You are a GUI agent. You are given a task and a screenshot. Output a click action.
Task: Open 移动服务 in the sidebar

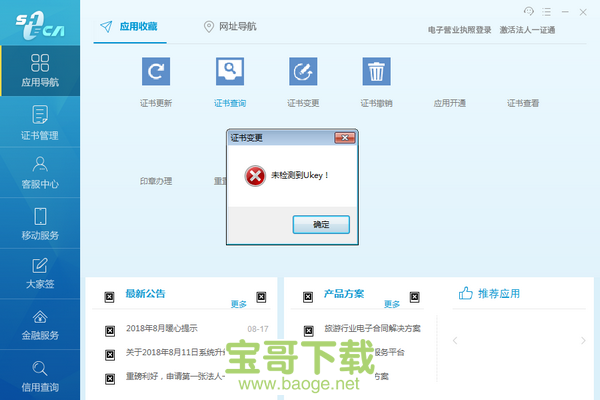[40, 223]
